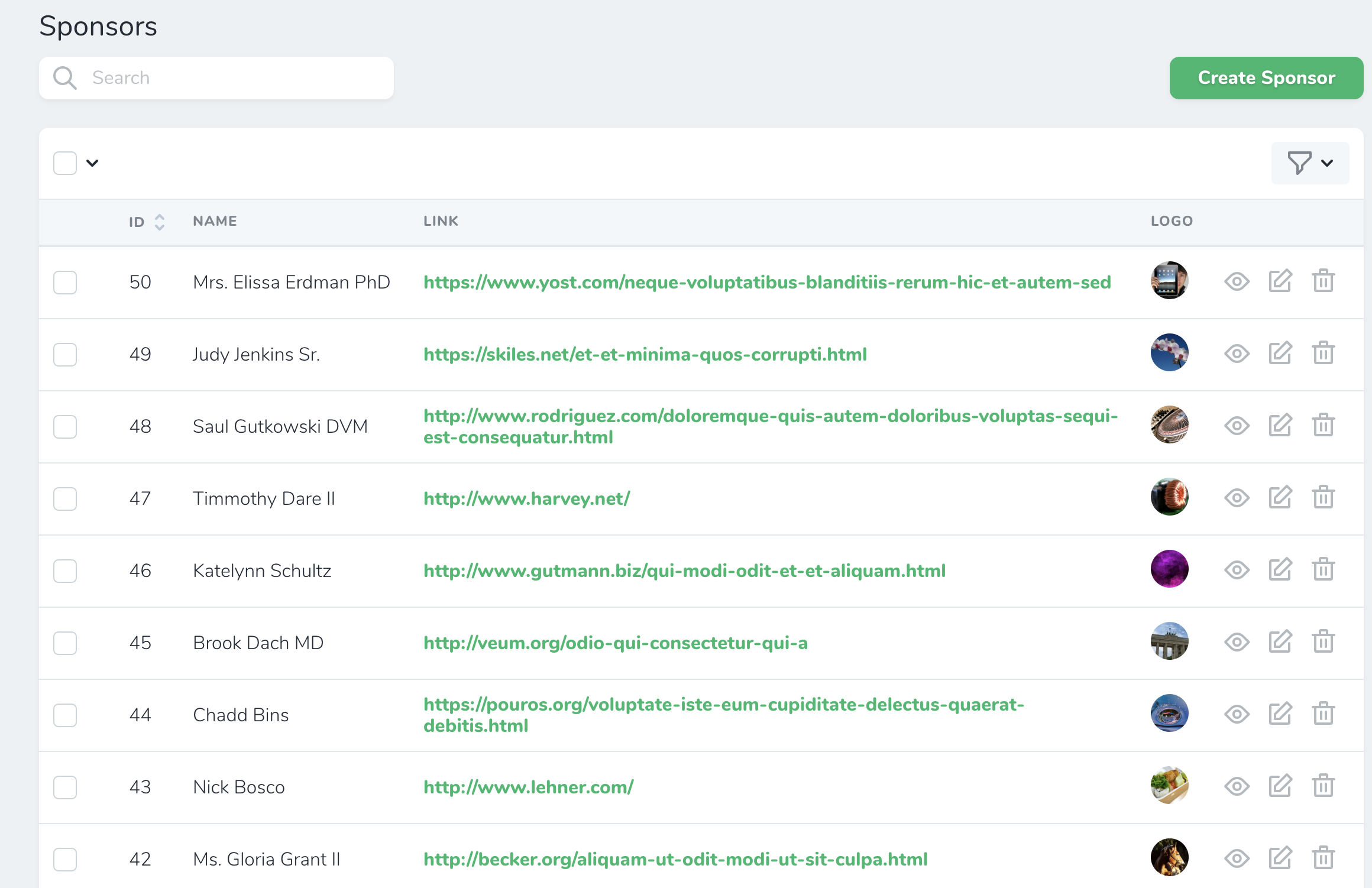1372x888 pixels.
Task: Edit sponsor Chadd Bins
Action: pos(1280,714)
